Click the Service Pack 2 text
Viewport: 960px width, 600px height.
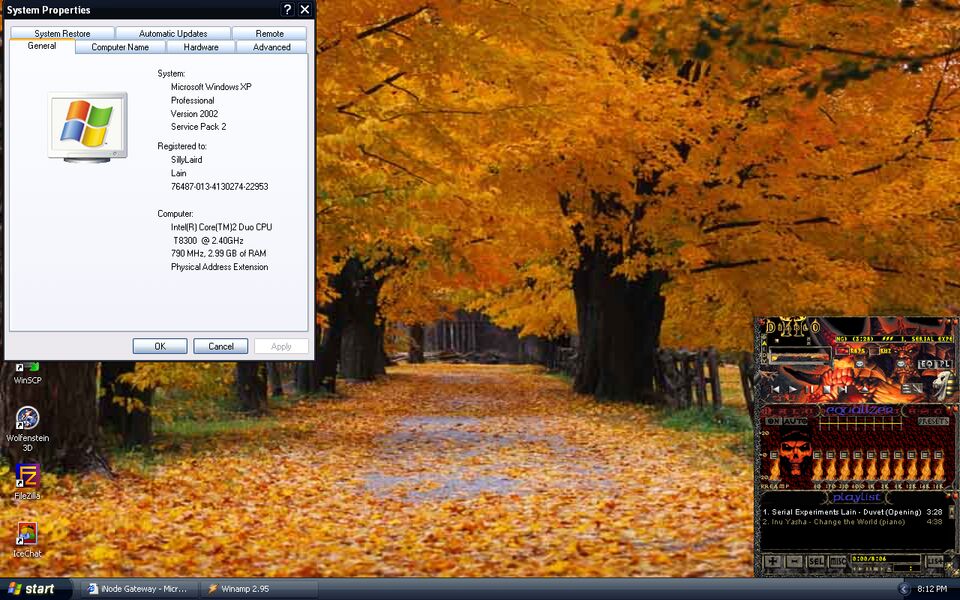[198, 127]
